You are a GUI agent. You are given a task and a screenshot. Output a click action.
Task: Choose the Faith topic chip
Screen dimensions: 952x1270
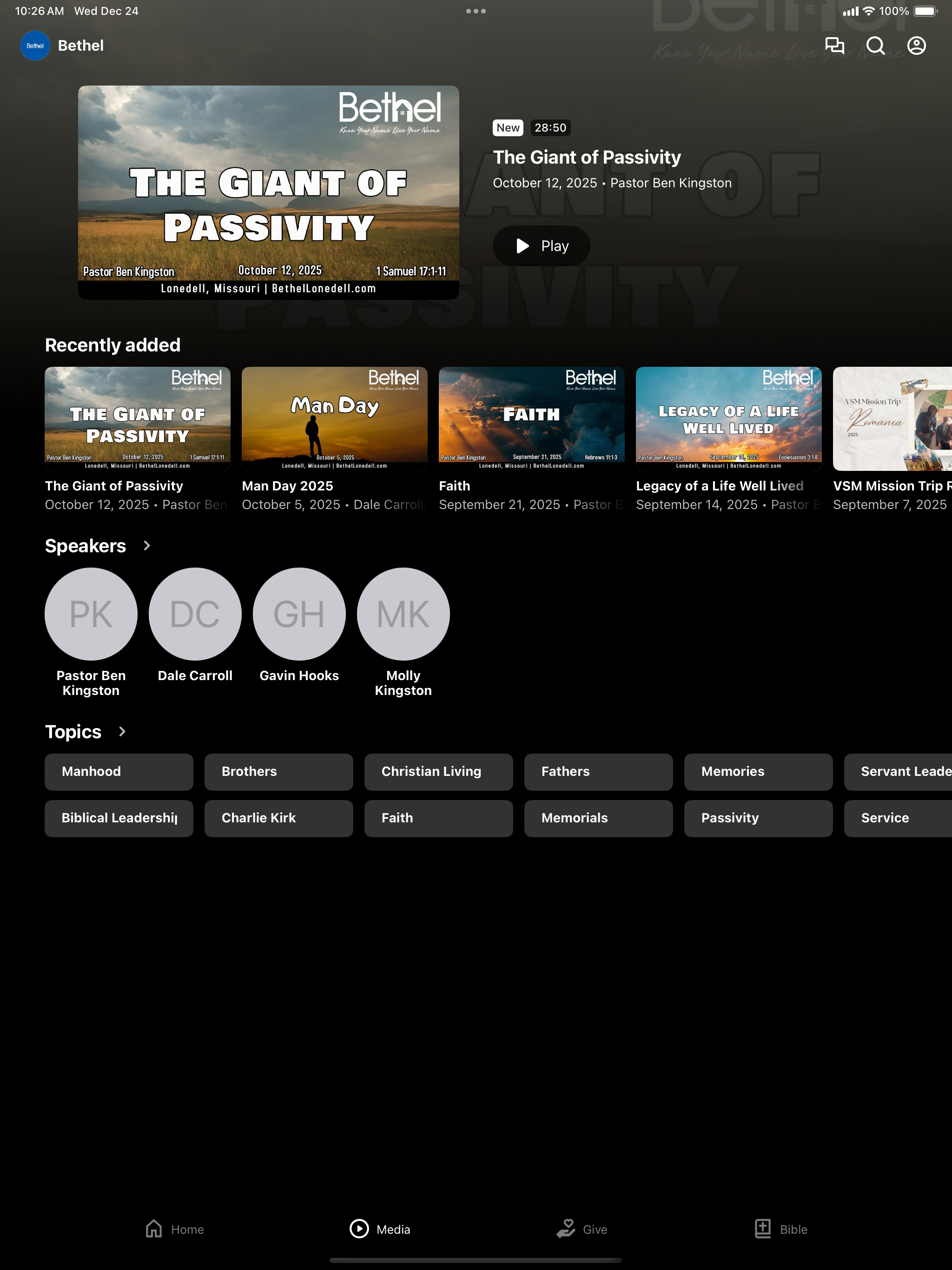coord(439,818)
